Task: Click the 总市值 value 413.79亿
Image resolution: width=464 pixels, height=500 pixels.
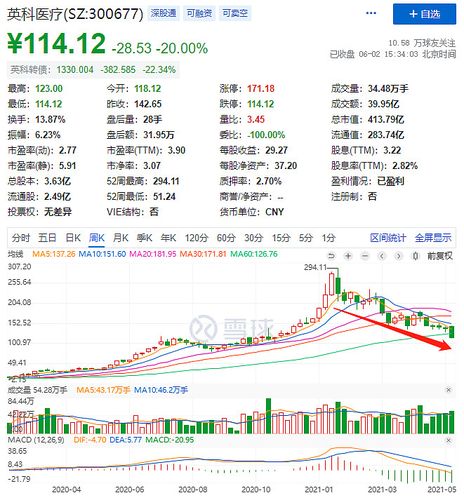Action: tap(386, 119)
